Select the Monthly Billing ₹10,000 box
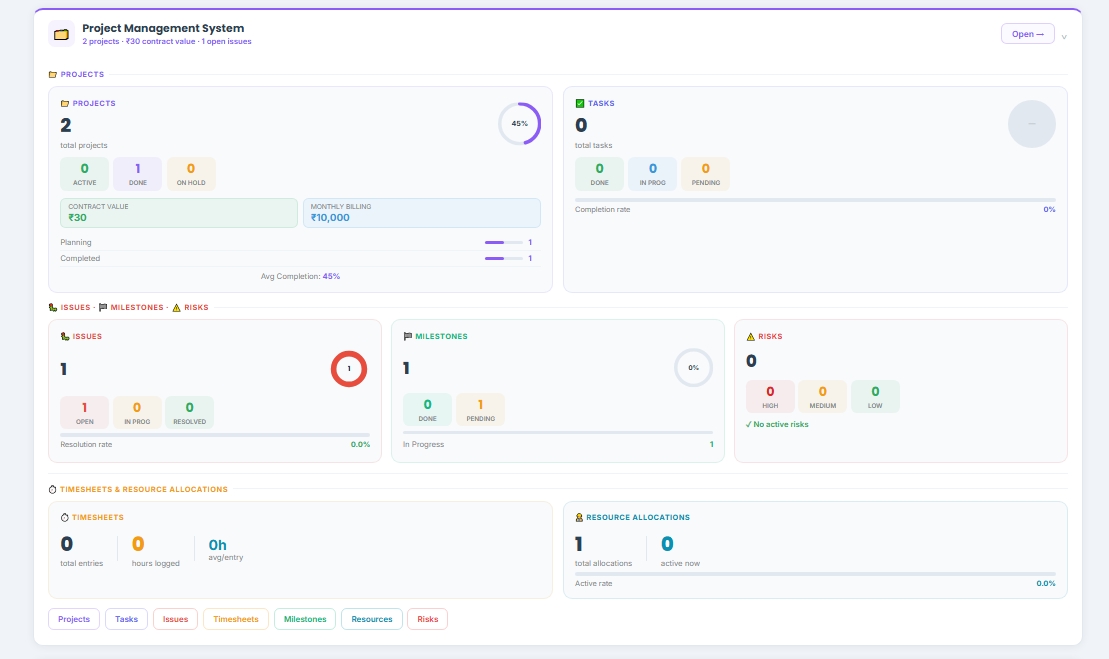The height and width of the screenshot is (659, 1109). 422,213
